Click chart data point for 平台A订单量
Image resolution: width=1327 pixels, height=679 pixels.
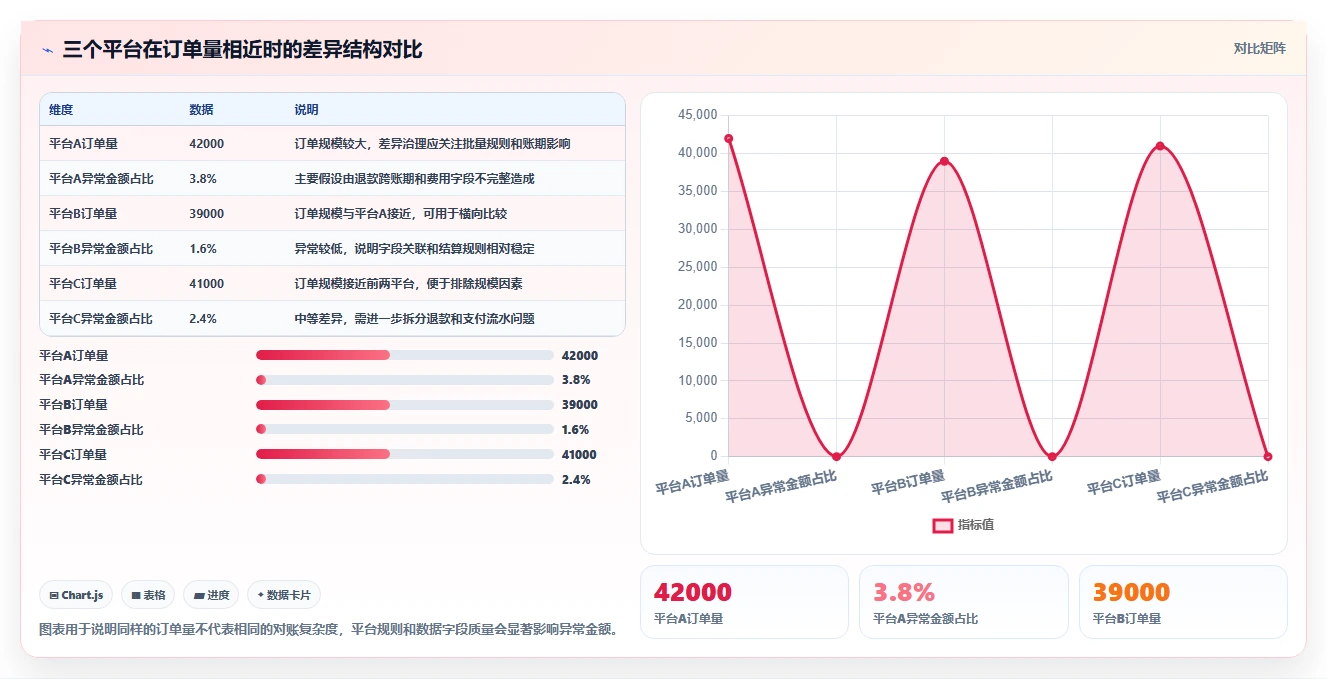point(728,138)
